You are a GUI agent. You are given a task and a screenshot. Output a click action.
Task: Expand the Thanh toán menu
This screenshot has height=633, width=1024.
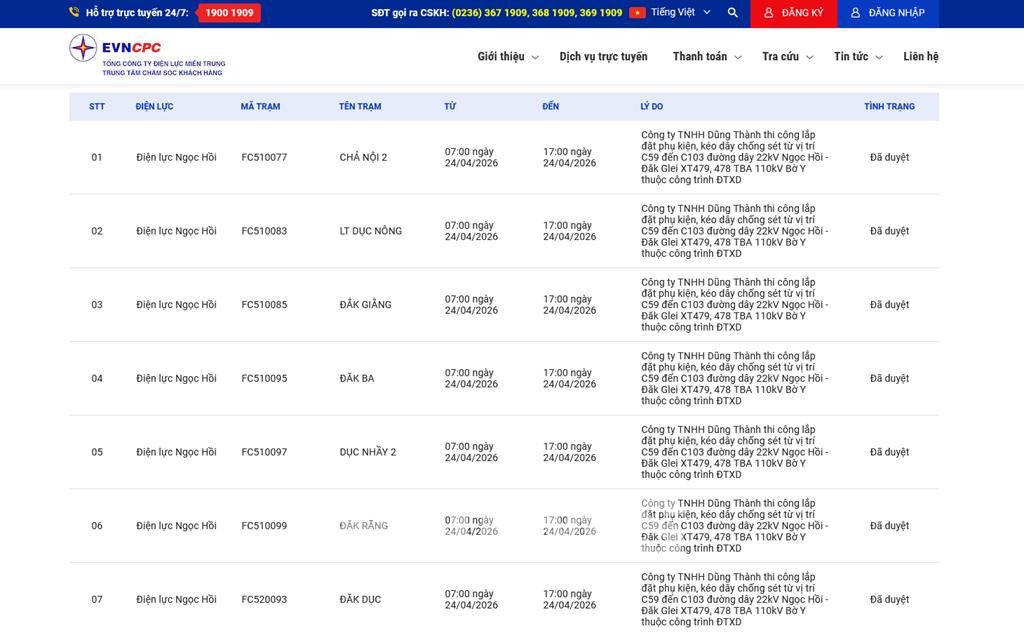[706, 57]
